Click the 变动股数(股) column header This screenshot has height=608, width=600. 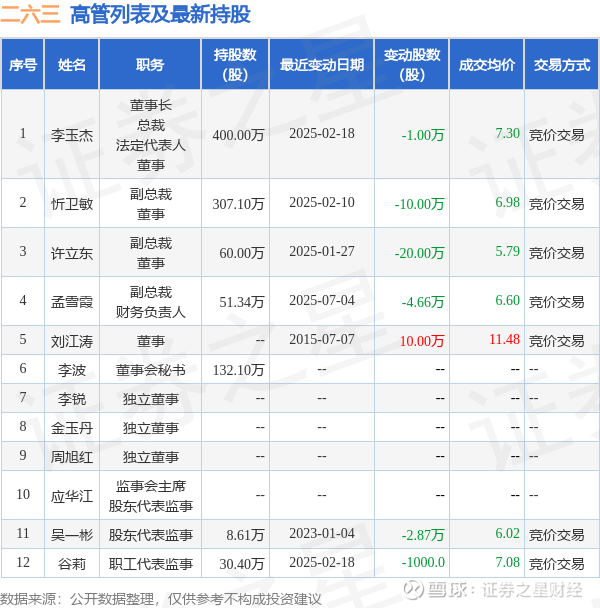412,65
